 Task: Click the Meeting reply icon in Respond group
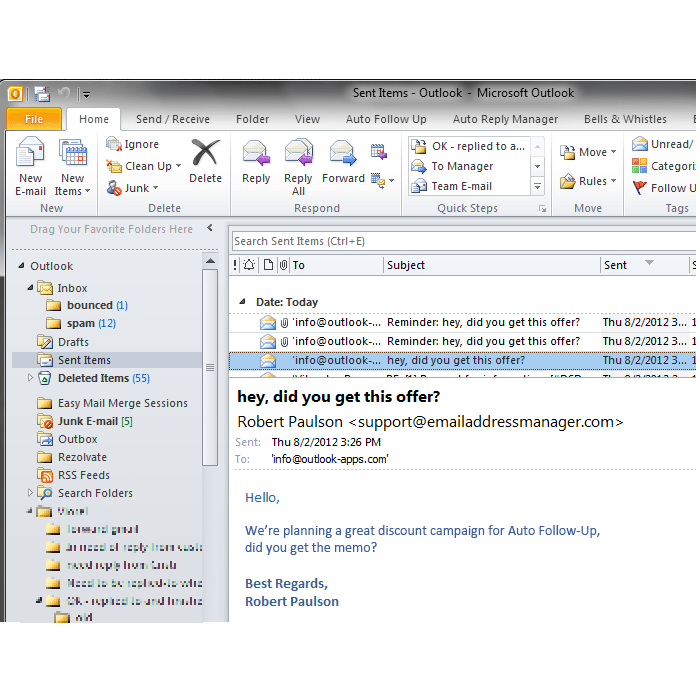(379, 152)
